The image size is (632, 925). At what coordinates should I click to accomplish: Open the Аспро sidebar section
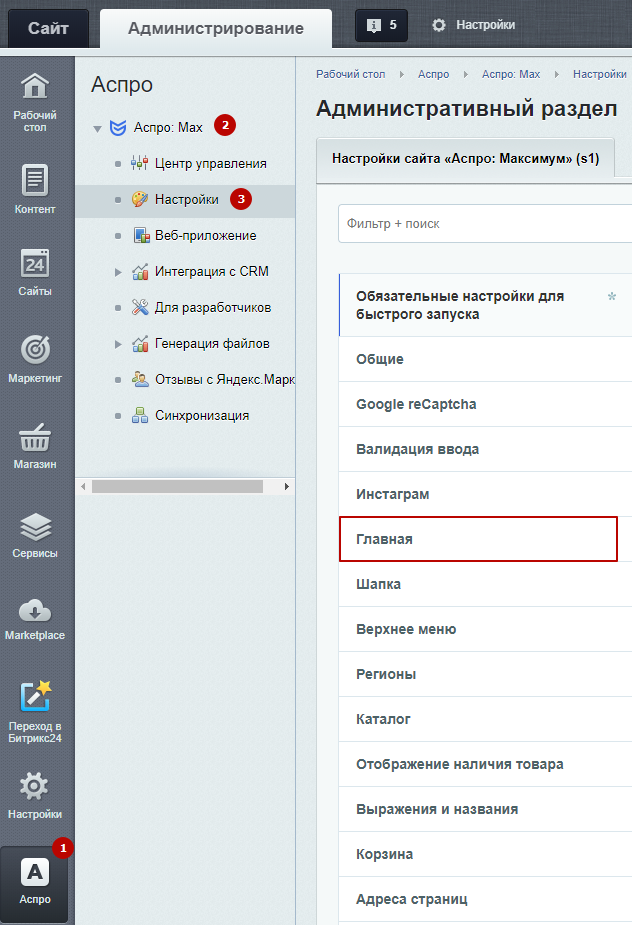[35, 883]
